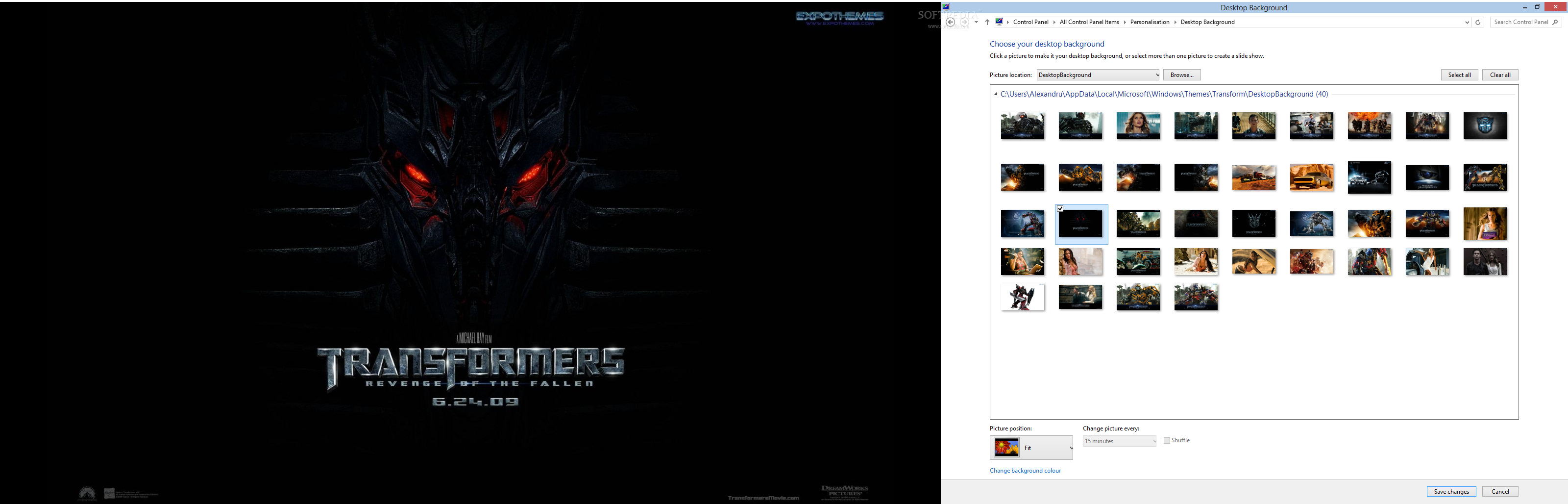
Task: Select the blue Autobot logo wallpaper
Action: [x=1485, y=126]
